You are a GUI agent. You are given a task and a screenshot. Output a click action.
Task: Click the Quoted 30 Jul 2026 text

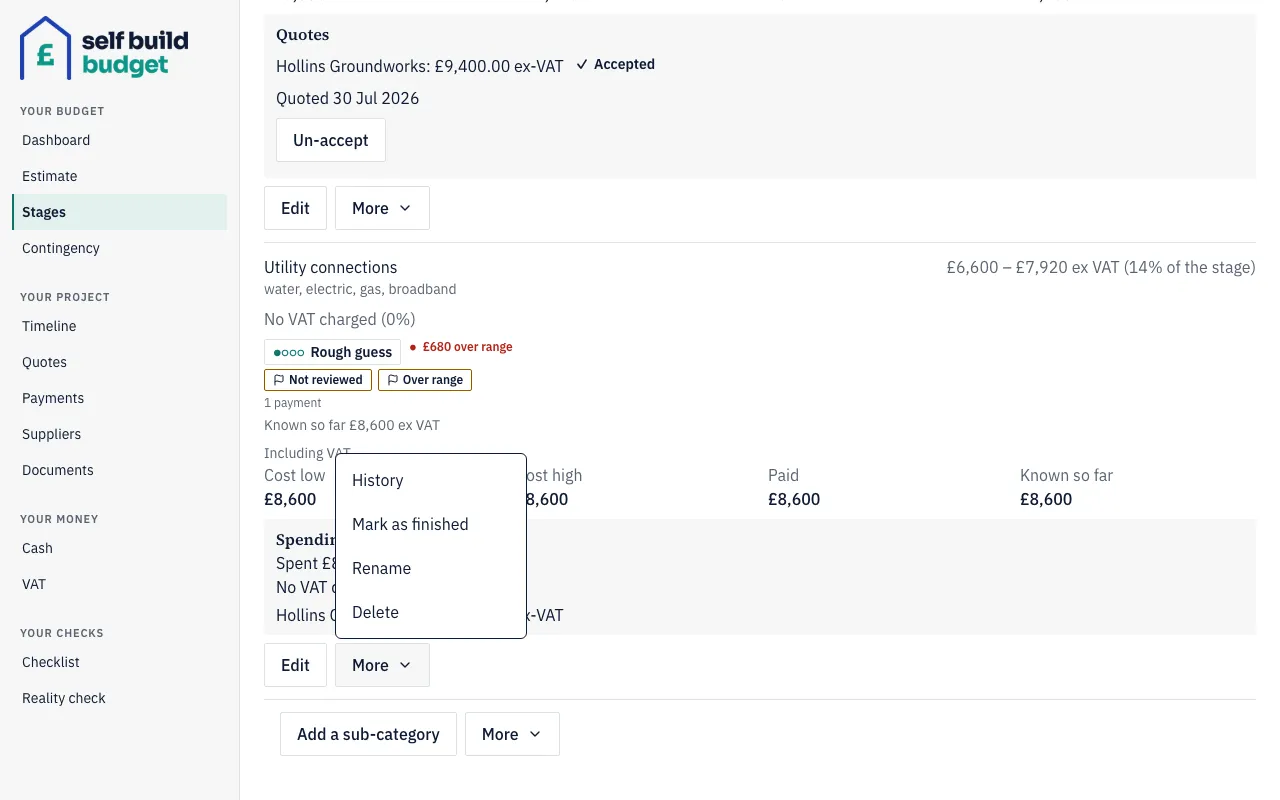tap(348, 98)
